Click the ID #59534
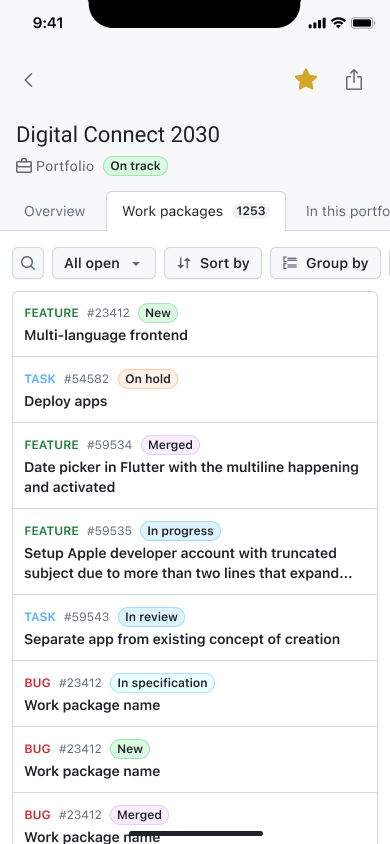Viewport: 390px width, 844px height. pos(109,445)
